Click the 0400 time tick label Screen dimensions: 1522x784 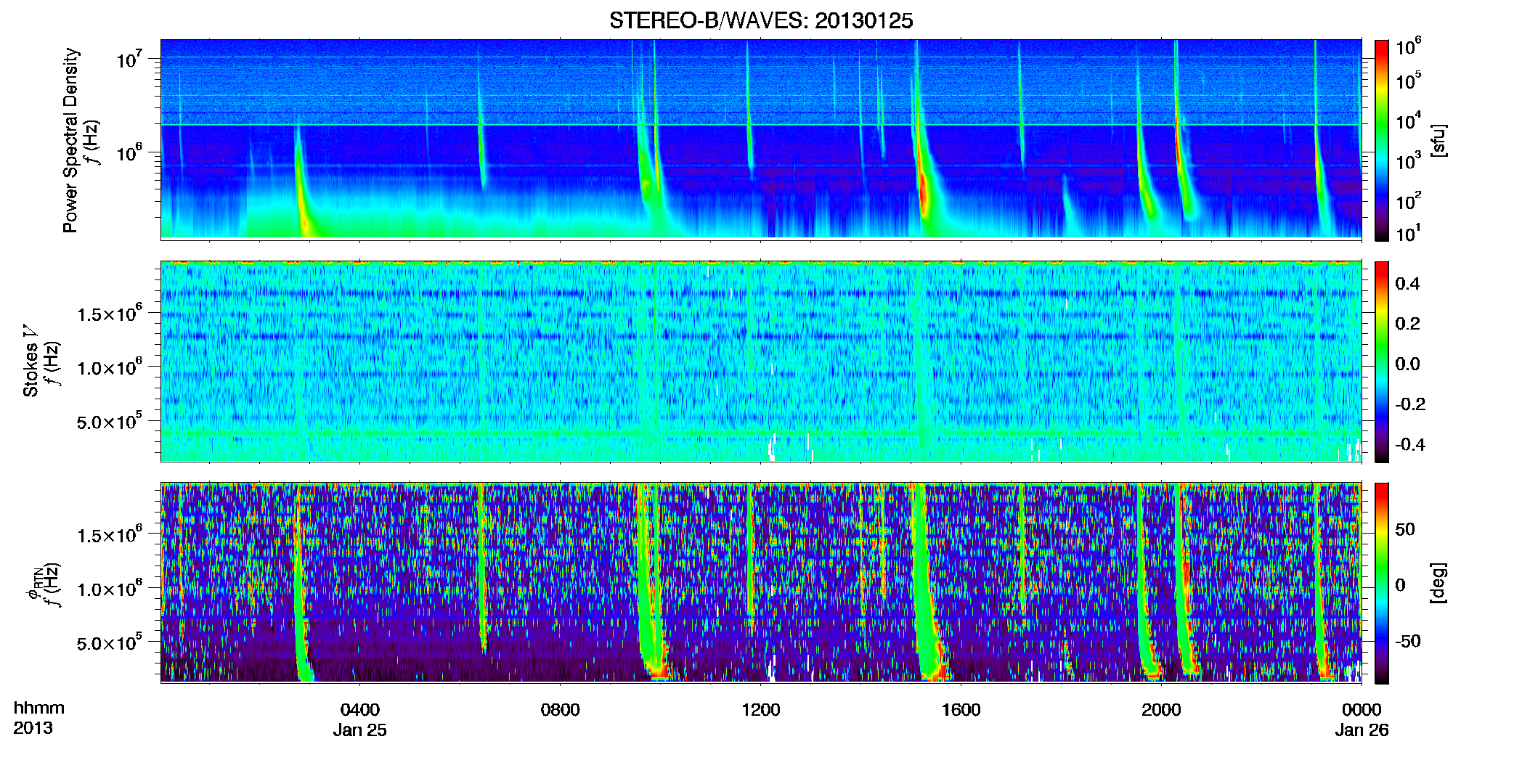click(359, 710)
